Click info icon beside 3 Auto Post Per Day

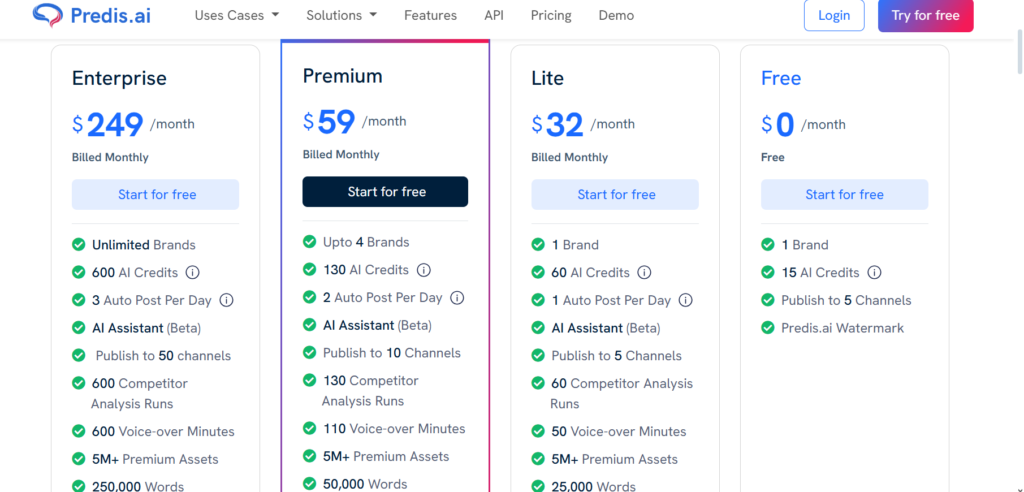tap(227, 301)
